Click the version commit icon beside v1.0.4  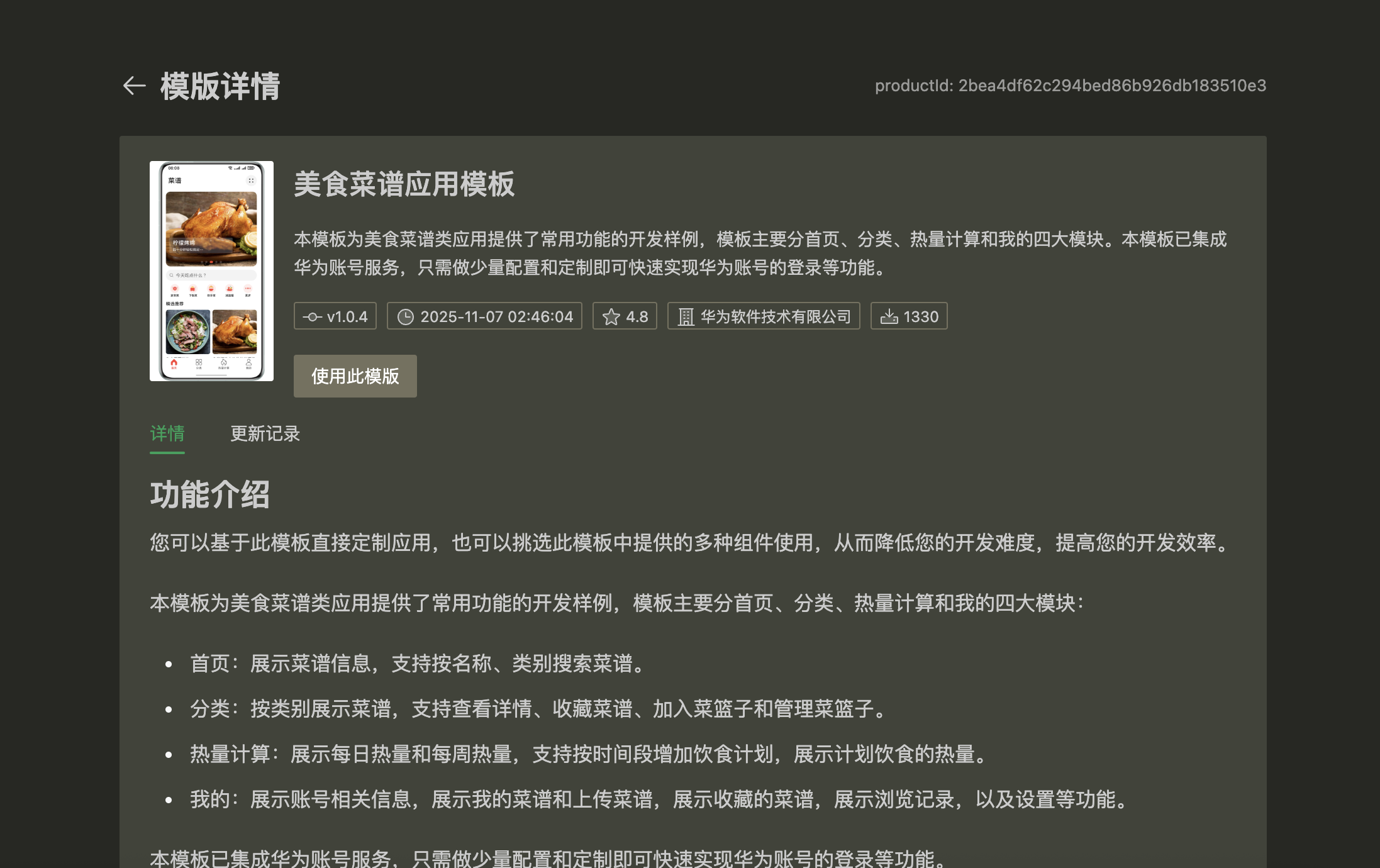312,317
